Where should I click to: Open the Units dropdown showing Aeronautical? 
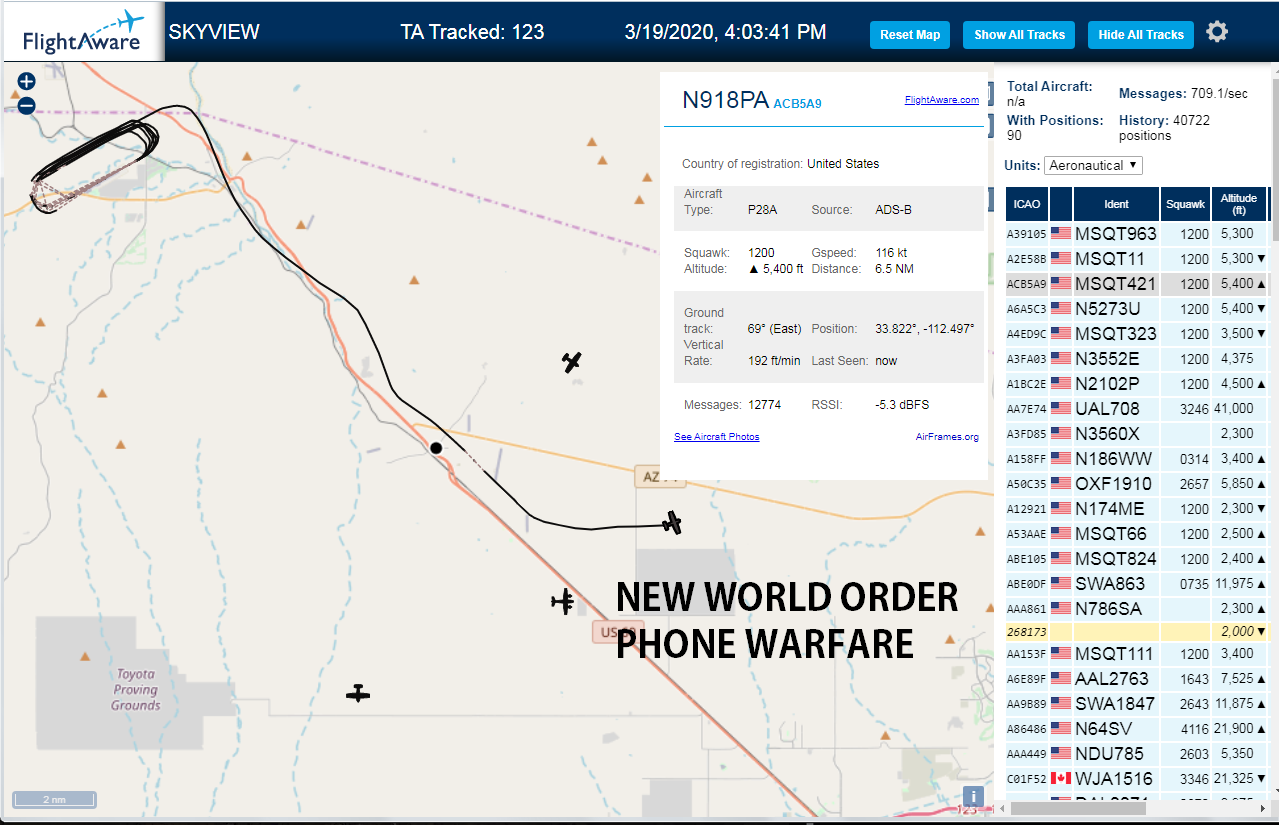(1093, 165)
